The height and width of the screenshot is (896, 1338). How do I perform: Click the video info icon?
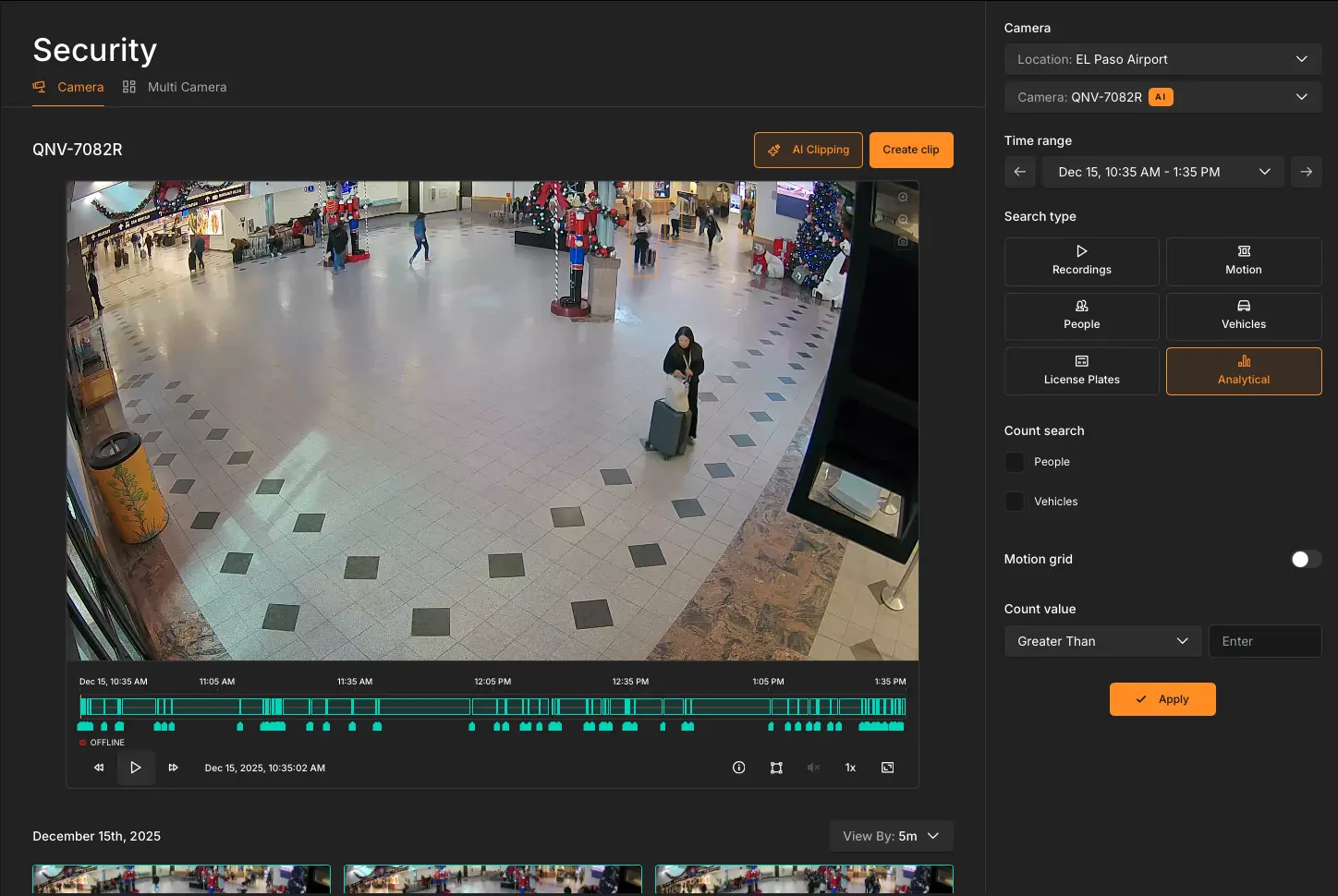738,767
